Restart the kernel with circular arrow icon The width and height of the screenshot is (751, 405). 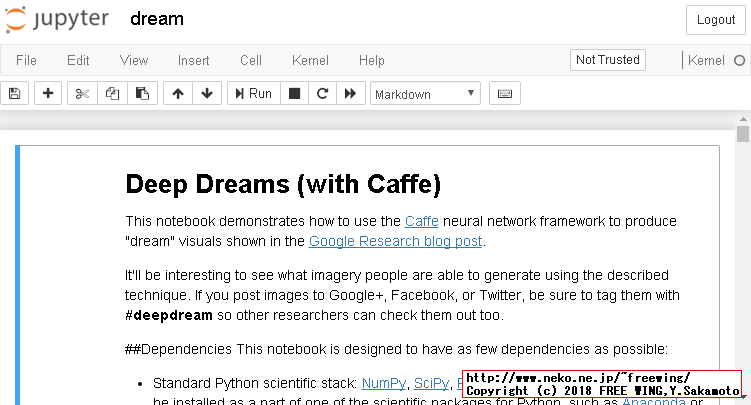pyautogui.click(x=322, y=94)
